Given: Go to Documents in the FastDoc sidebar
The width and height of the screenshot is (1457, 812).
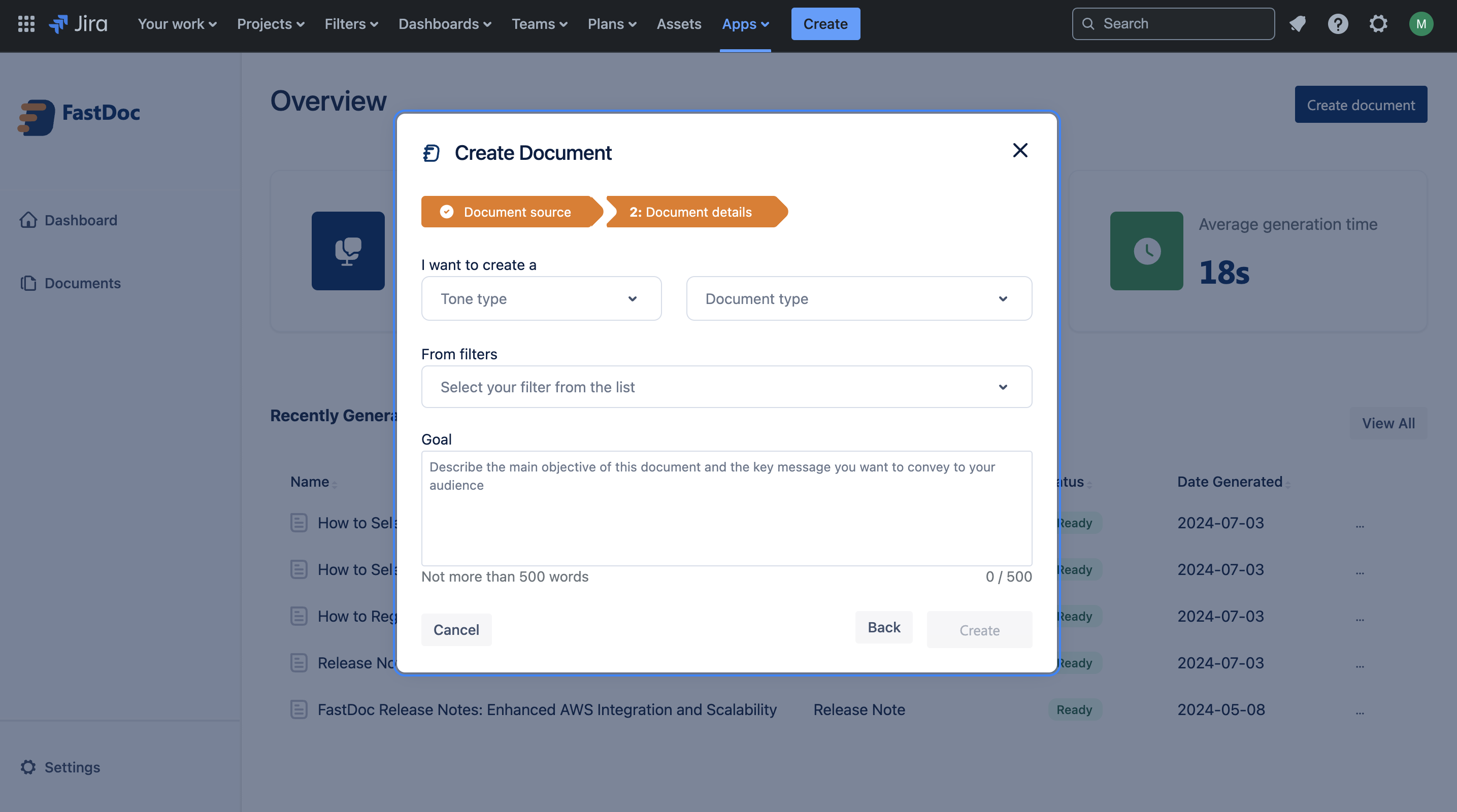Looking at the screenshot, I should tap(83, 283).
